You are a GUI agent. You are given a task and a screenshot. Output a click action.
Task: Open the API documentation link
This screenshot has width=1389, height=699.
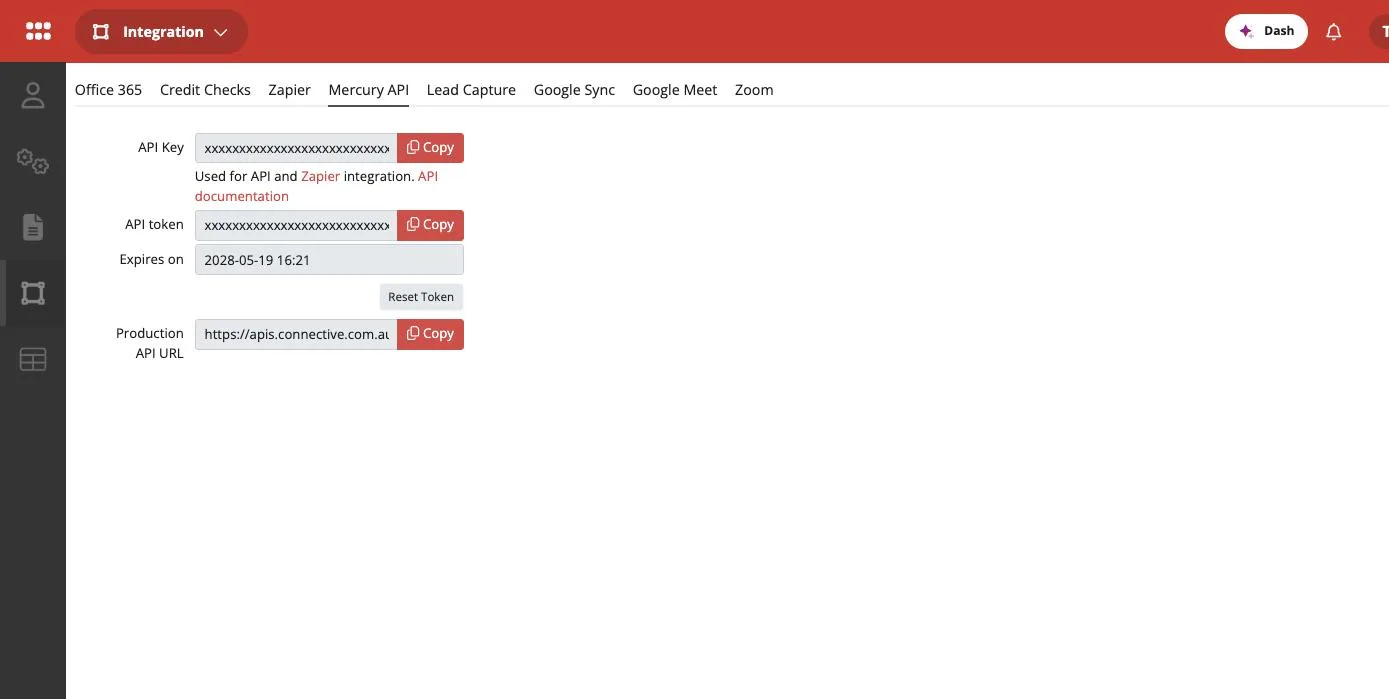[x=316, y=186]
